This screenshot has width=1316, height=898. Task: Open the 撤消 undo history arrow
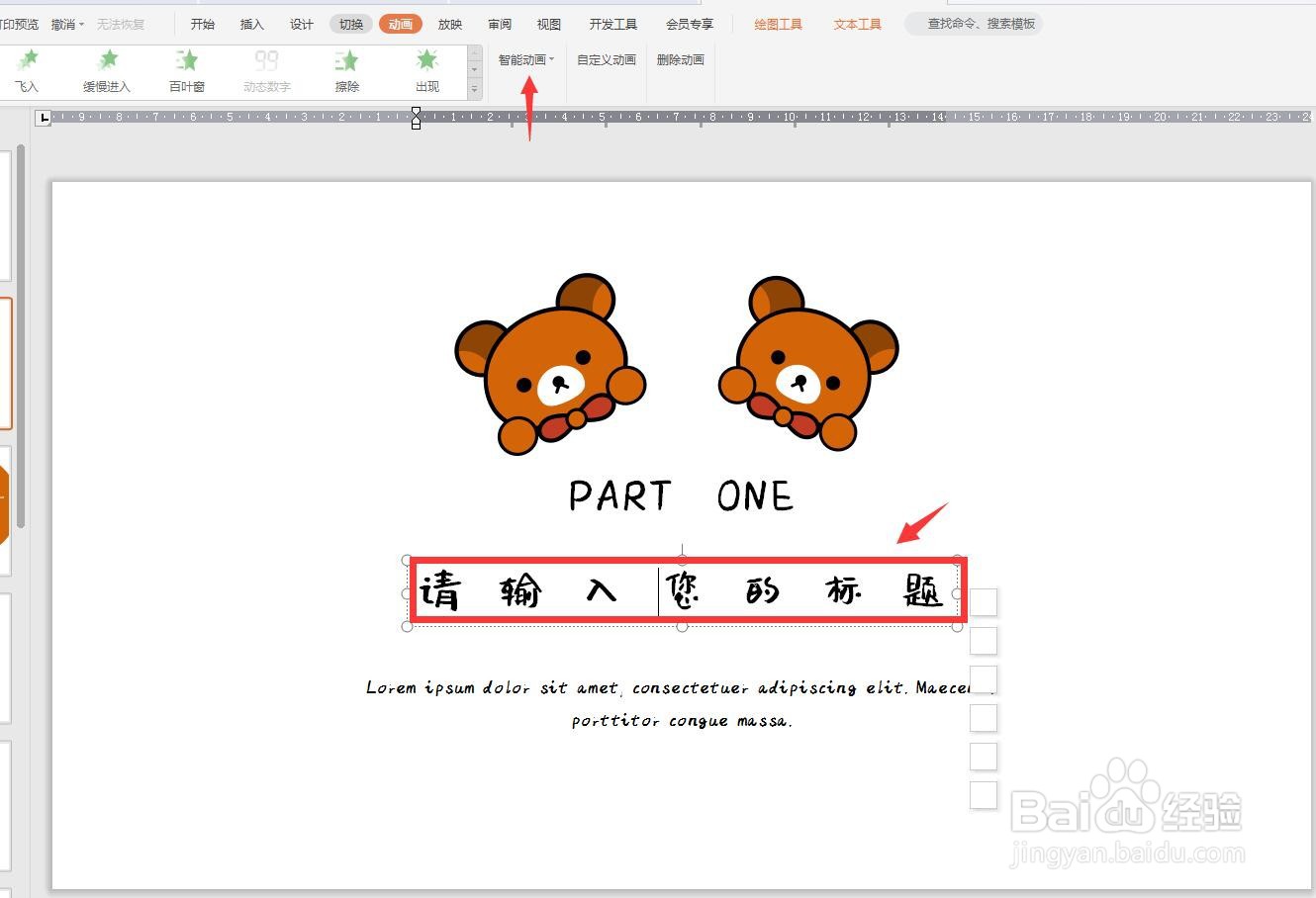click(x=81, y=24)
